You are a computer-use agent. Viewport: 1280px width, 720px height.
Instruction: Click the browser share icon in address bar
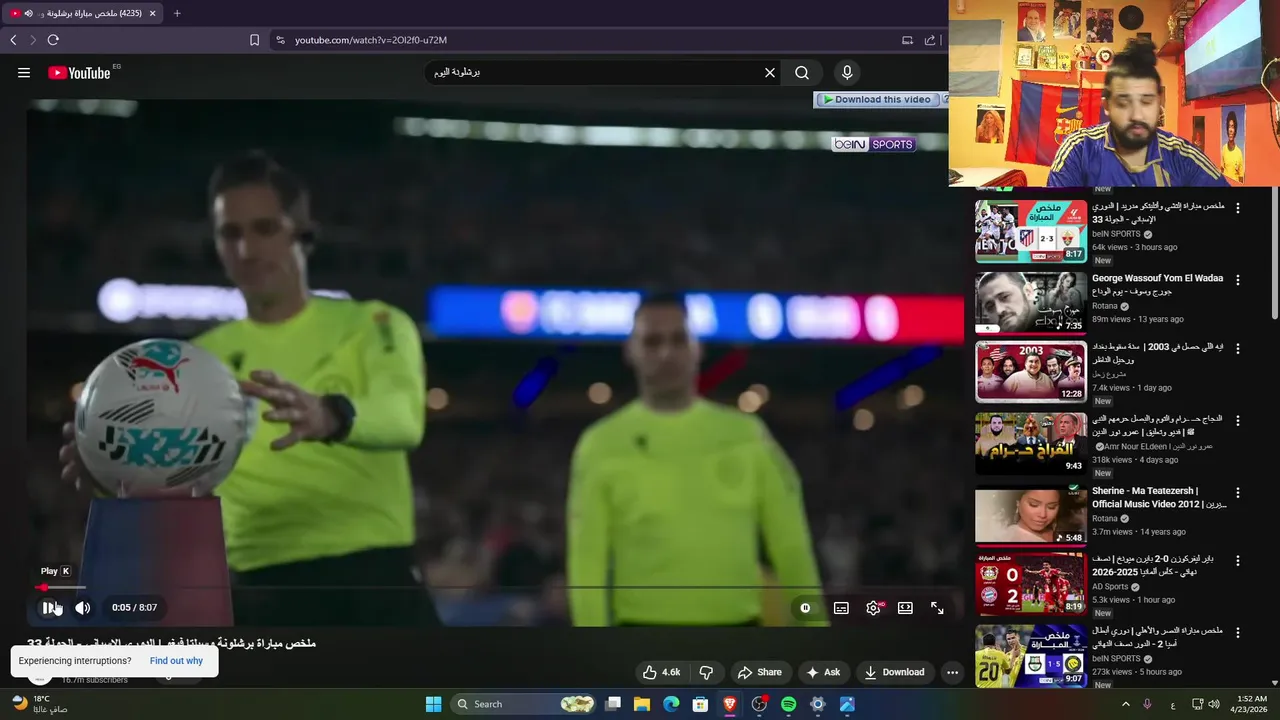pyautogui.click(x=930, y=40)
